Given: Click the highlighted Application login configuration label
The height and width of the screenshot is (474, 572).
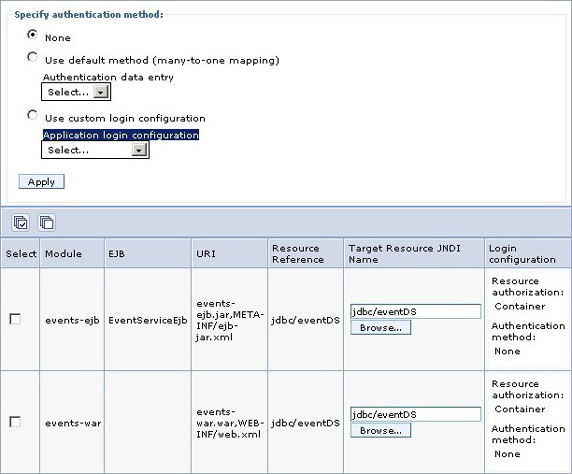Looking at the screenshot, I should 121,135.
